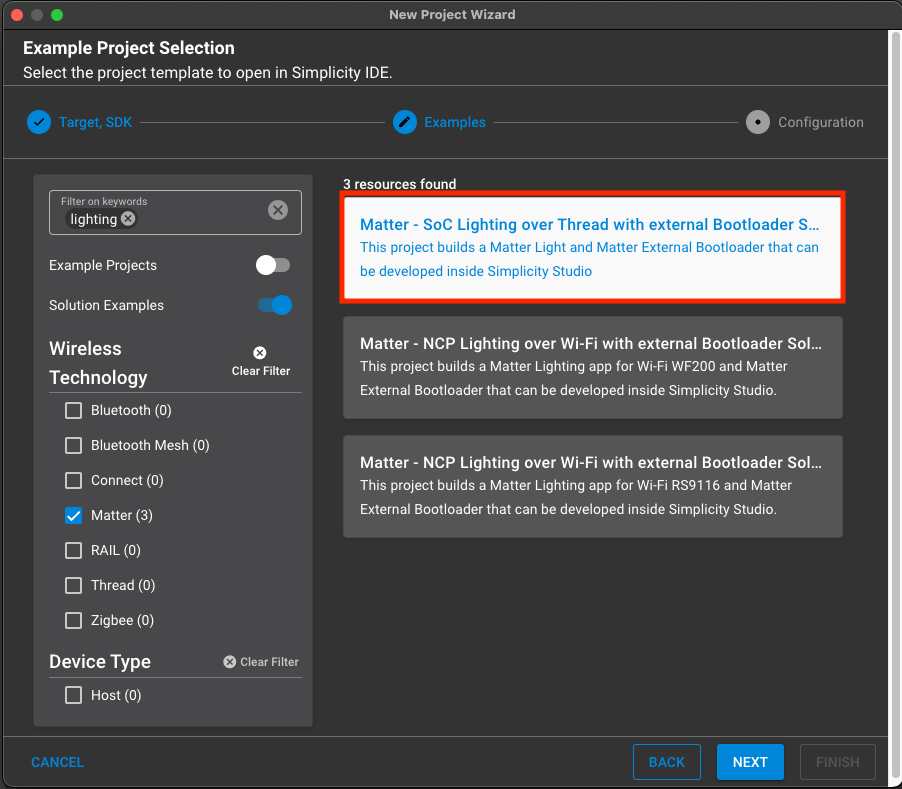Go to the Target, SDK step

(x=95, y=122)
